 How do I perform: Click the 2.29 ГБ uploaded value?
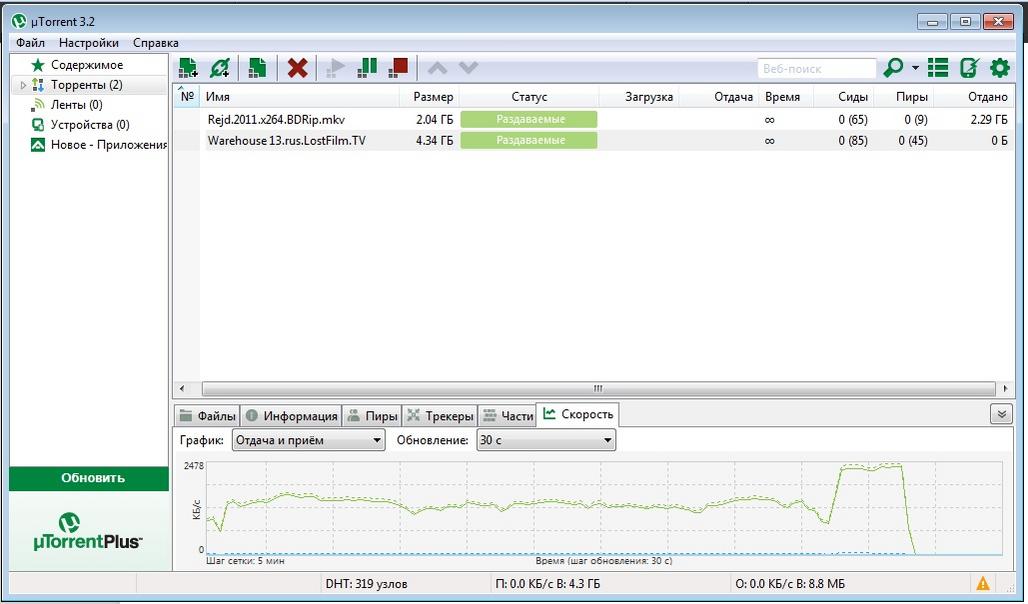click(989, 120)
